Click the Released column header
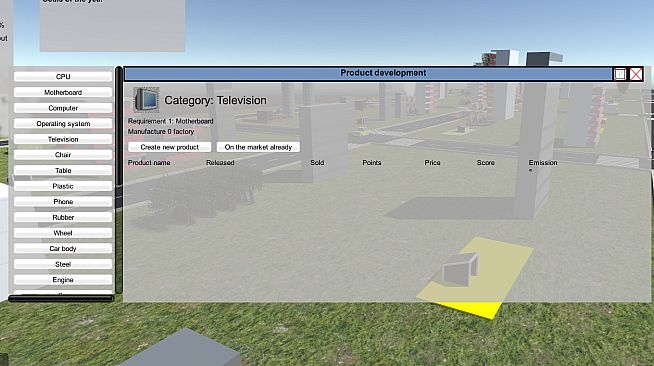Image resolution: width=654 pixels, height=366 pixels. click(220, 163)
